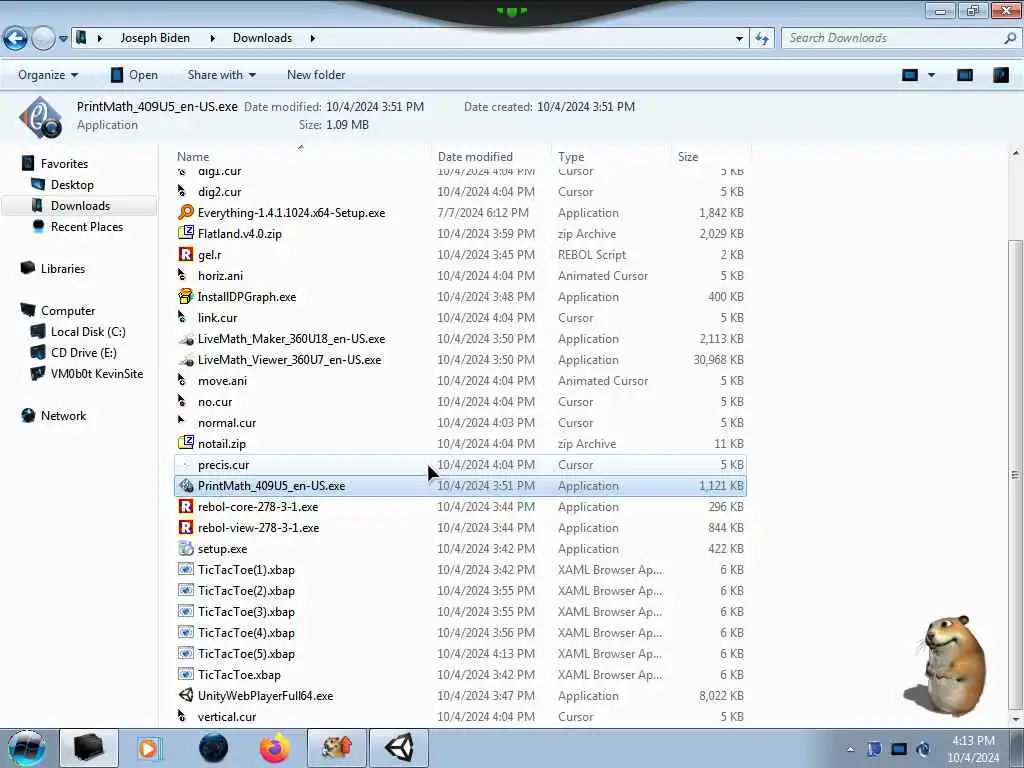Click the Change your view icon

pyautogui.click(x=910, y=75)
